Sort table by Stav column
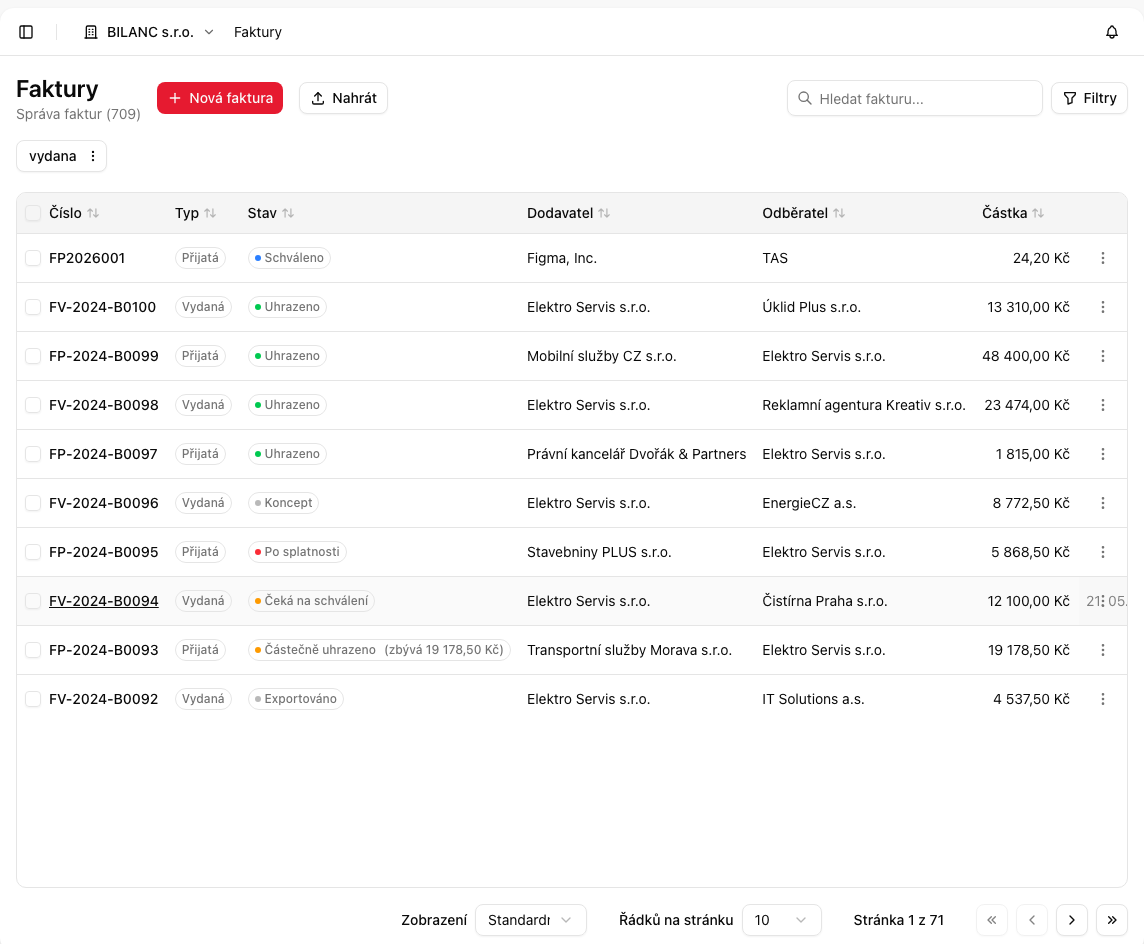This screenshot has width=1144, height=944. (x=271, y=213)
